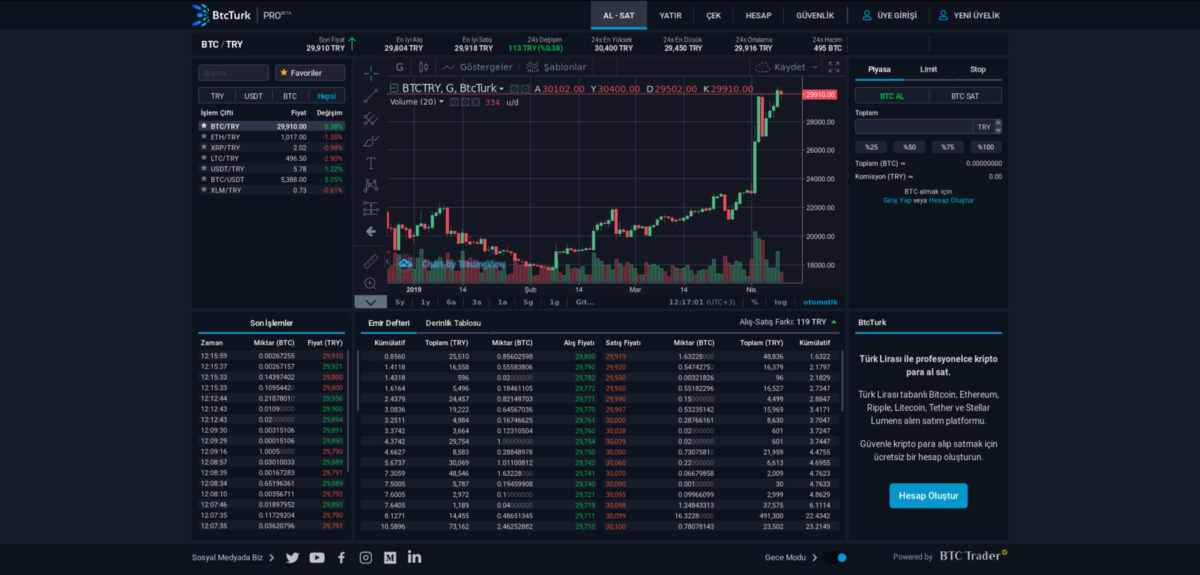Select the BTC SAT sell button
The width and height of the screenshot is (1200, 575).
click(x=965, y=96)
